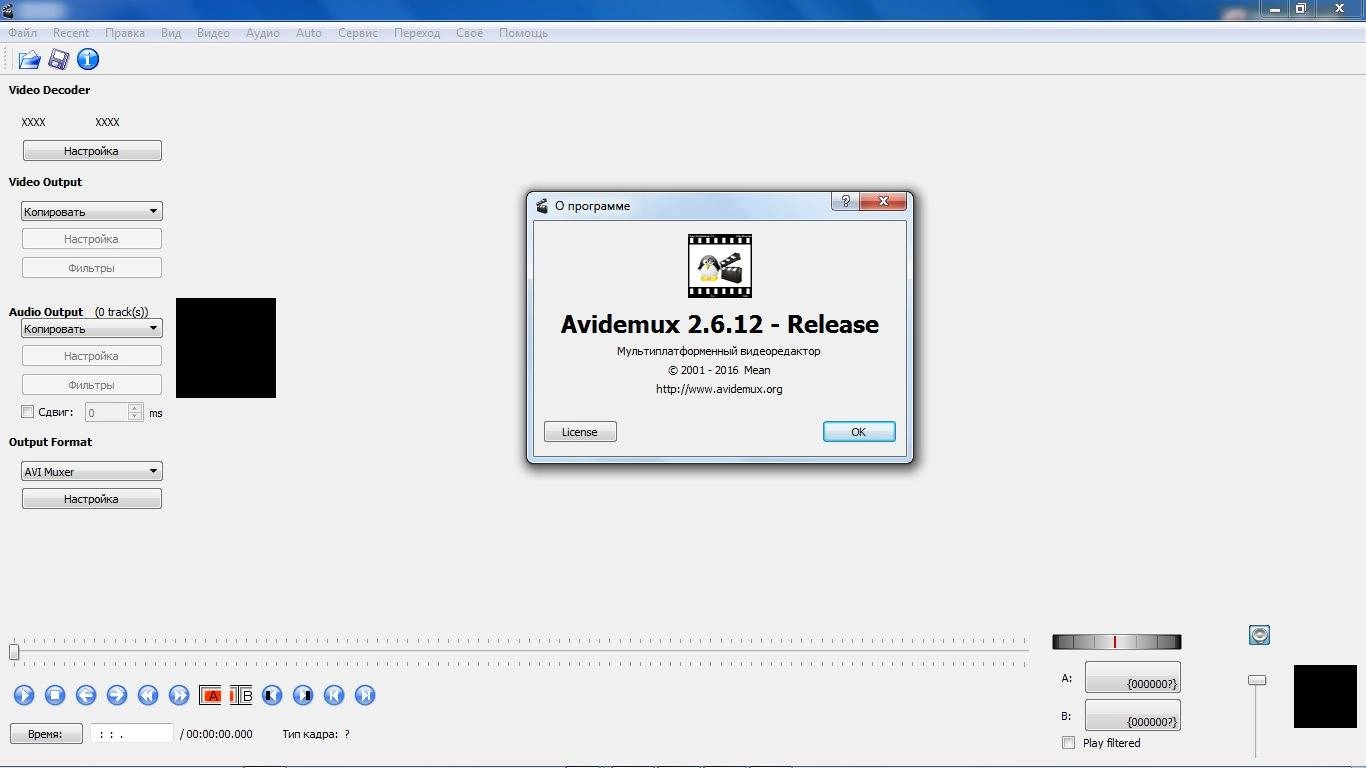This screenshot has width=1366, height=768.
Task: Open the Своё menu
Action: 469,33
